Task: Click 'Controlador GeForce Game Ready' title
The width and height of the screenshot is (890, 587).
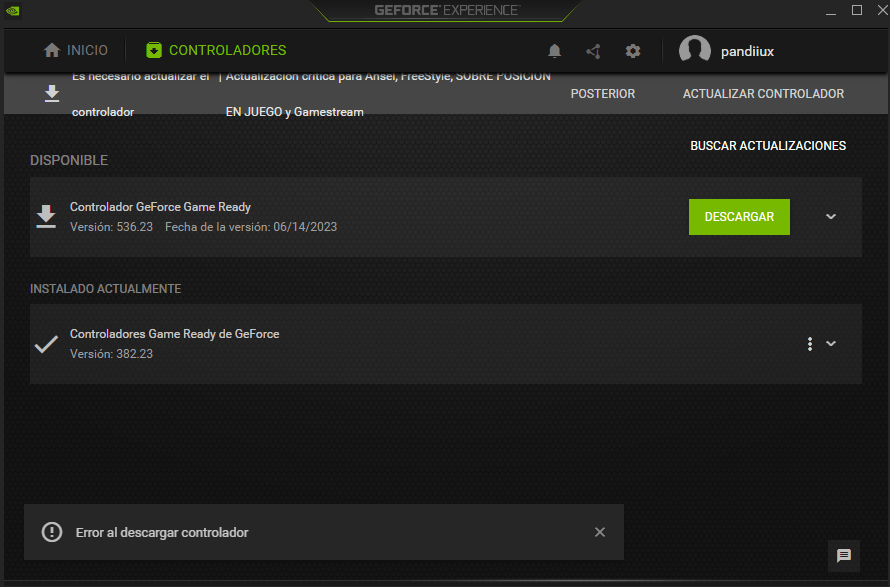Action: click(160, 207)
